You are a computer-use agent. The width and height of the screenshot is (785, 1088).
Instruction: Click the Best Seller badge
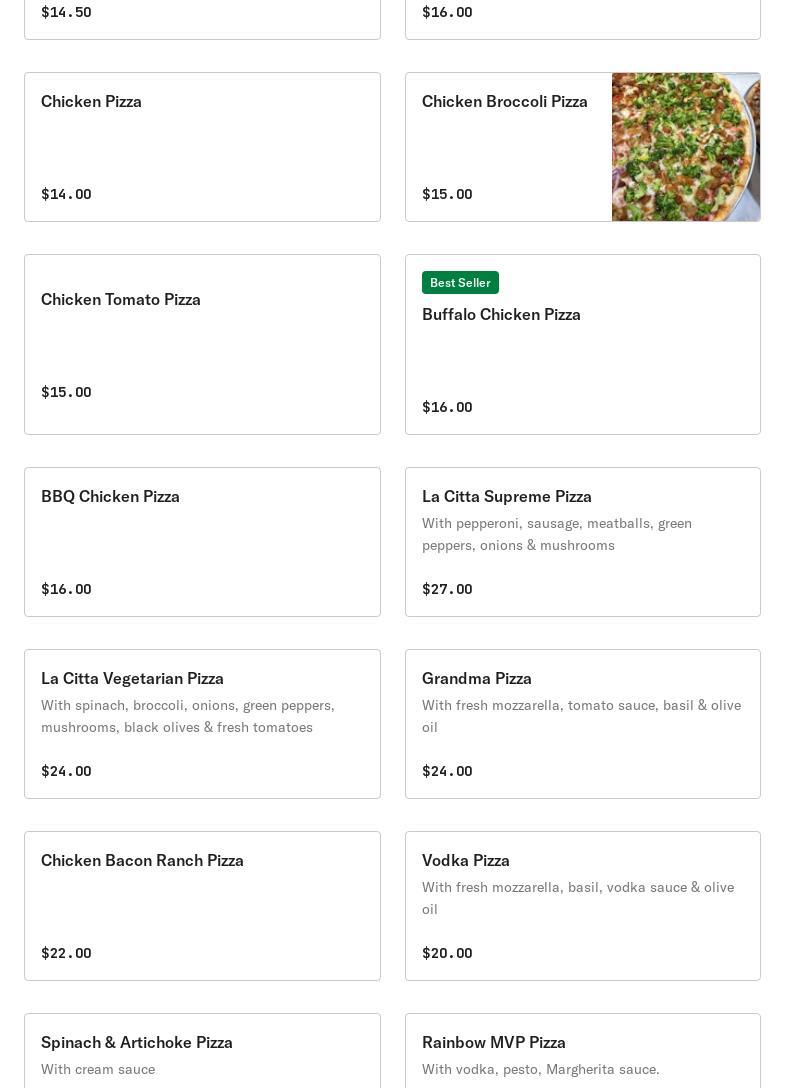click(460, 283)
